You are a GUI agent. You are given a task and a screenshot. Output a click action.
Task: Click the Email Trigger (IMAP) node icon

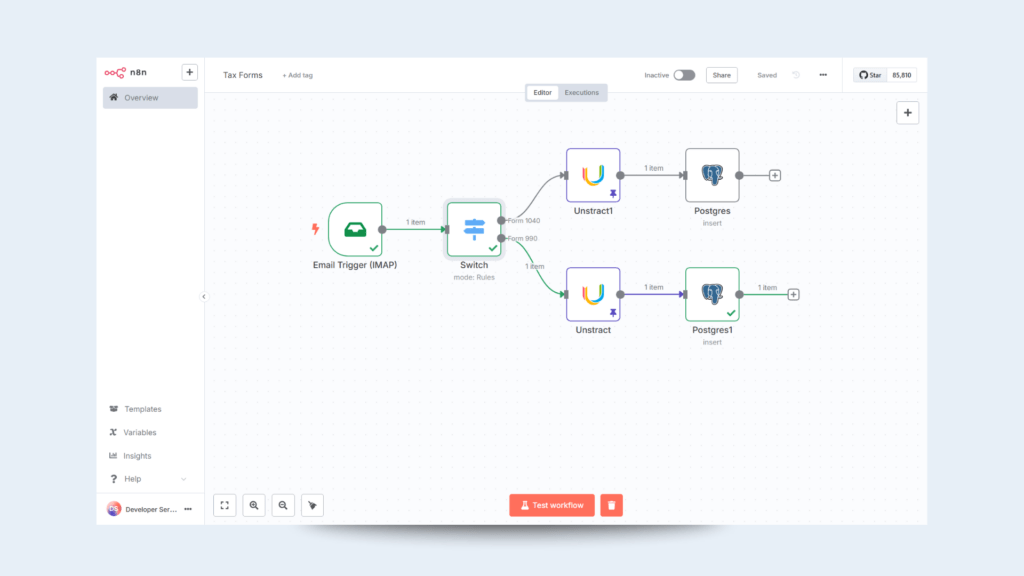355,229
